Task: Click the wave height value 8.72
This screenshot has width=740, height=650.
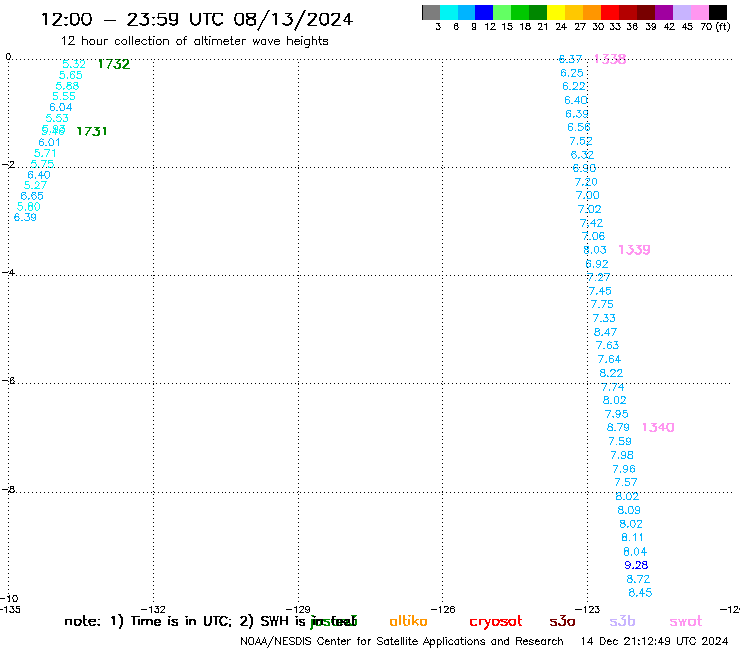Action: pos(638,579)
